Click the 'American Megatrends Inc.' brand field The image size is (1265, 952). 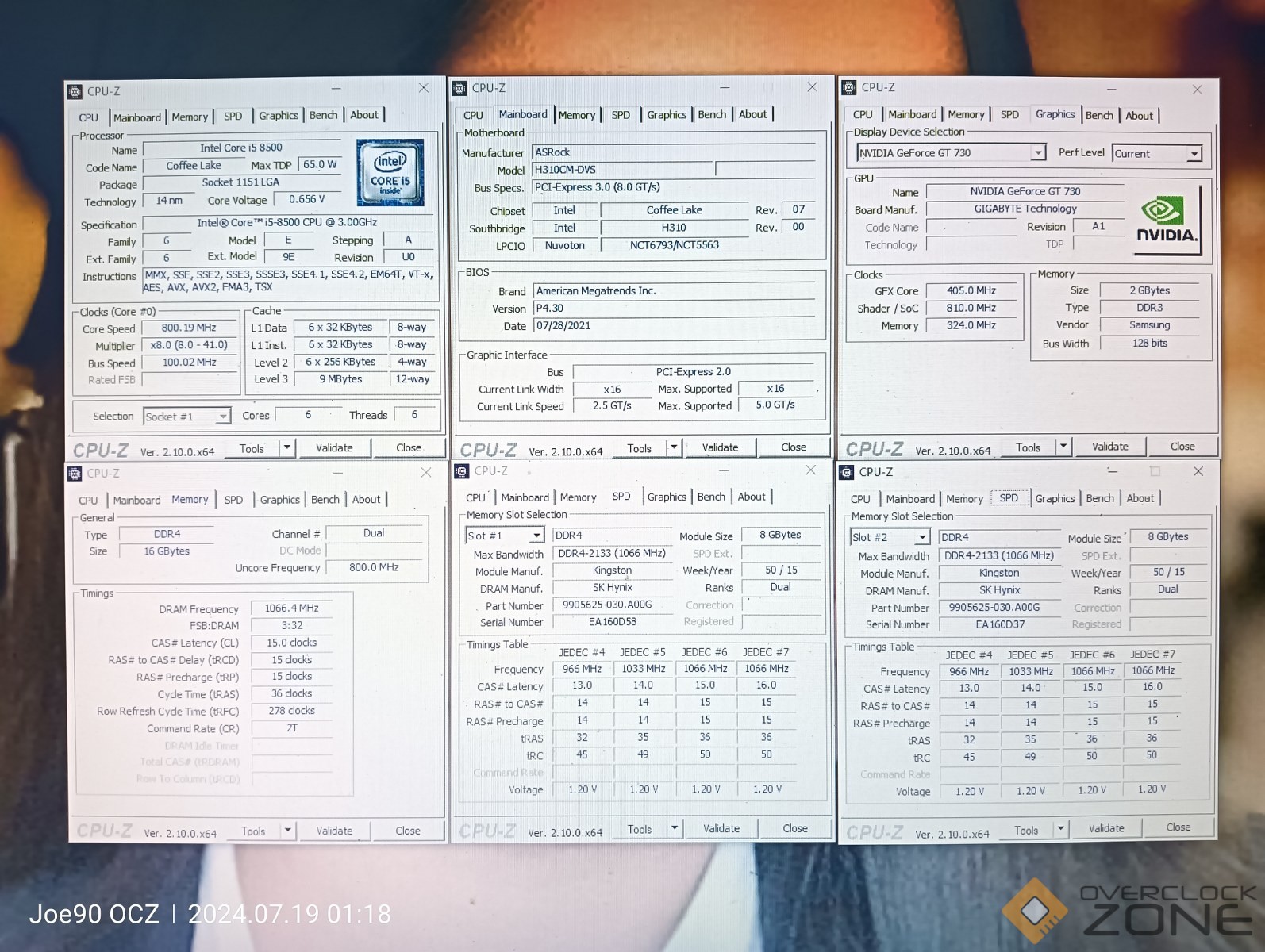point(675,291)
